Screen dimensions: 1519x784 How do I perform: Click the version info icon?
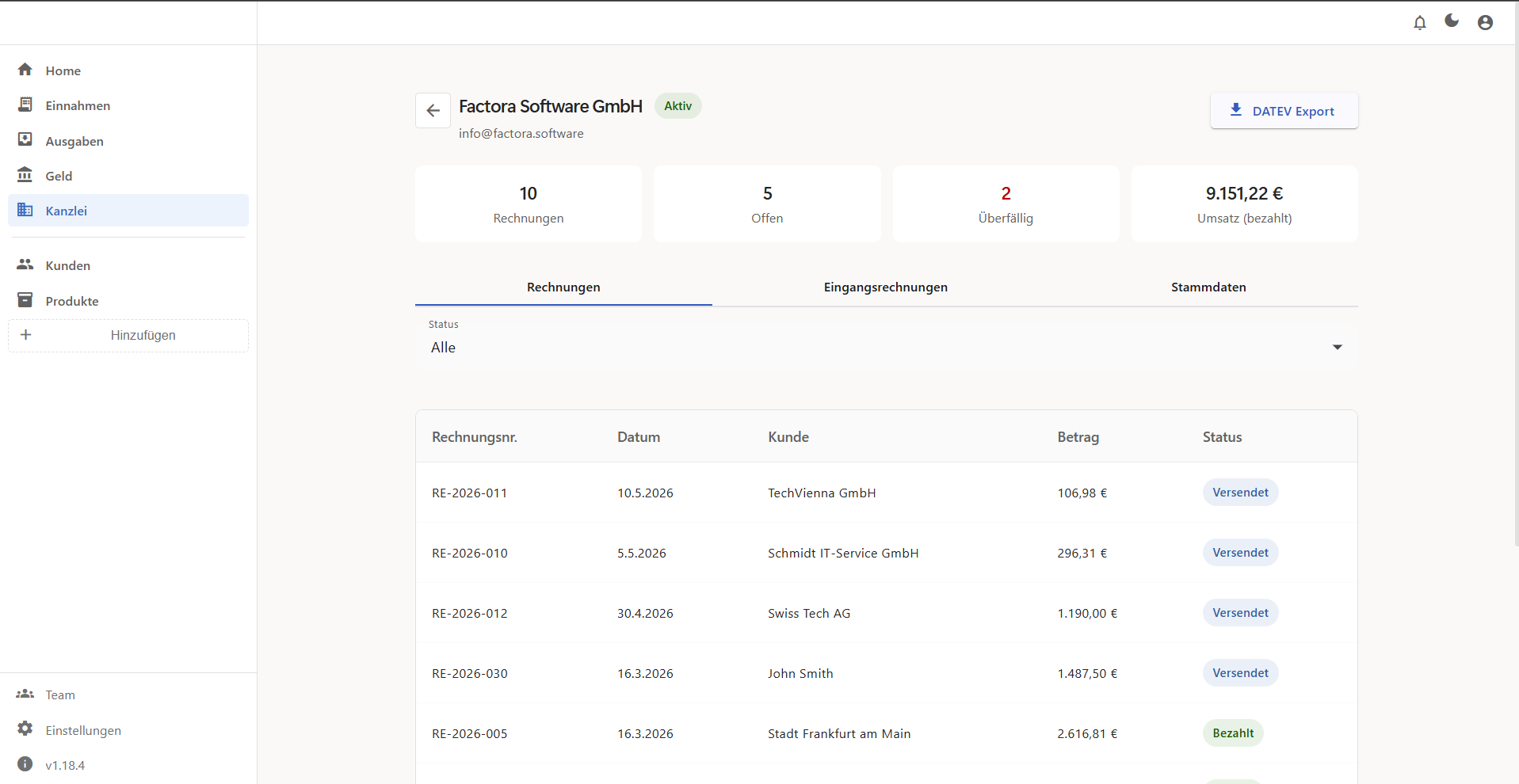(x=25, y=764)
